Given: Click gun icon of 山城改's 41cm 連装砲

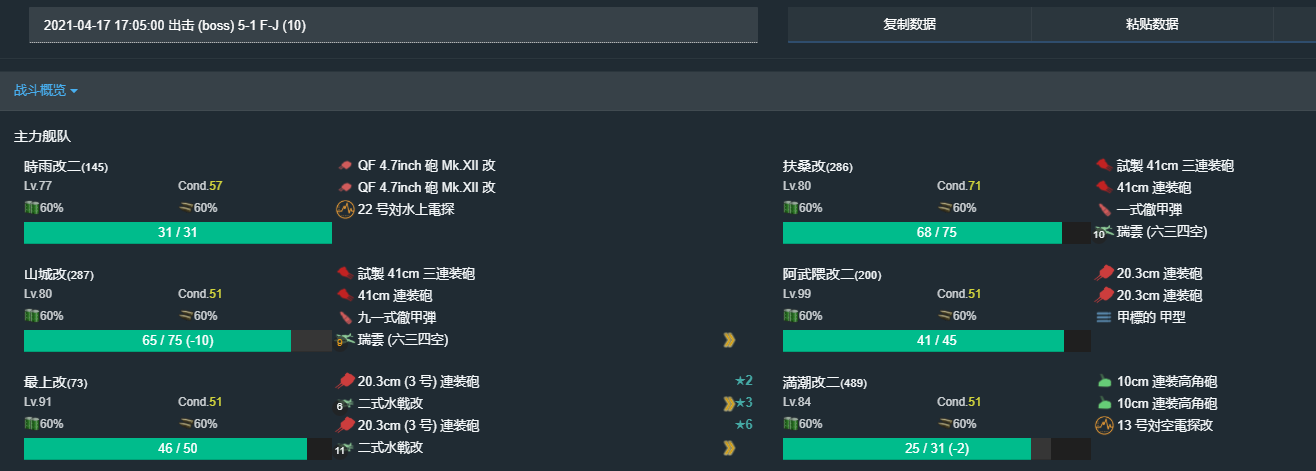Looking at the screenshot, I should coord(345,296).
